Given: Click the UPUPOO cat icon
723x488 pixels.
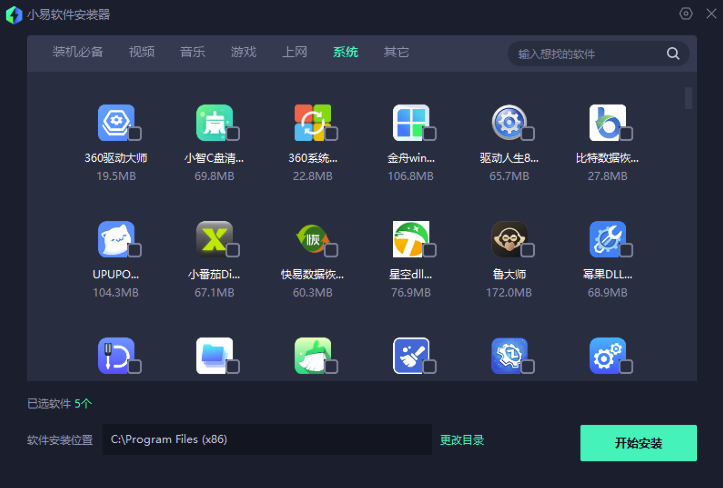Looking at the screenshot, I should pos(116,239).
